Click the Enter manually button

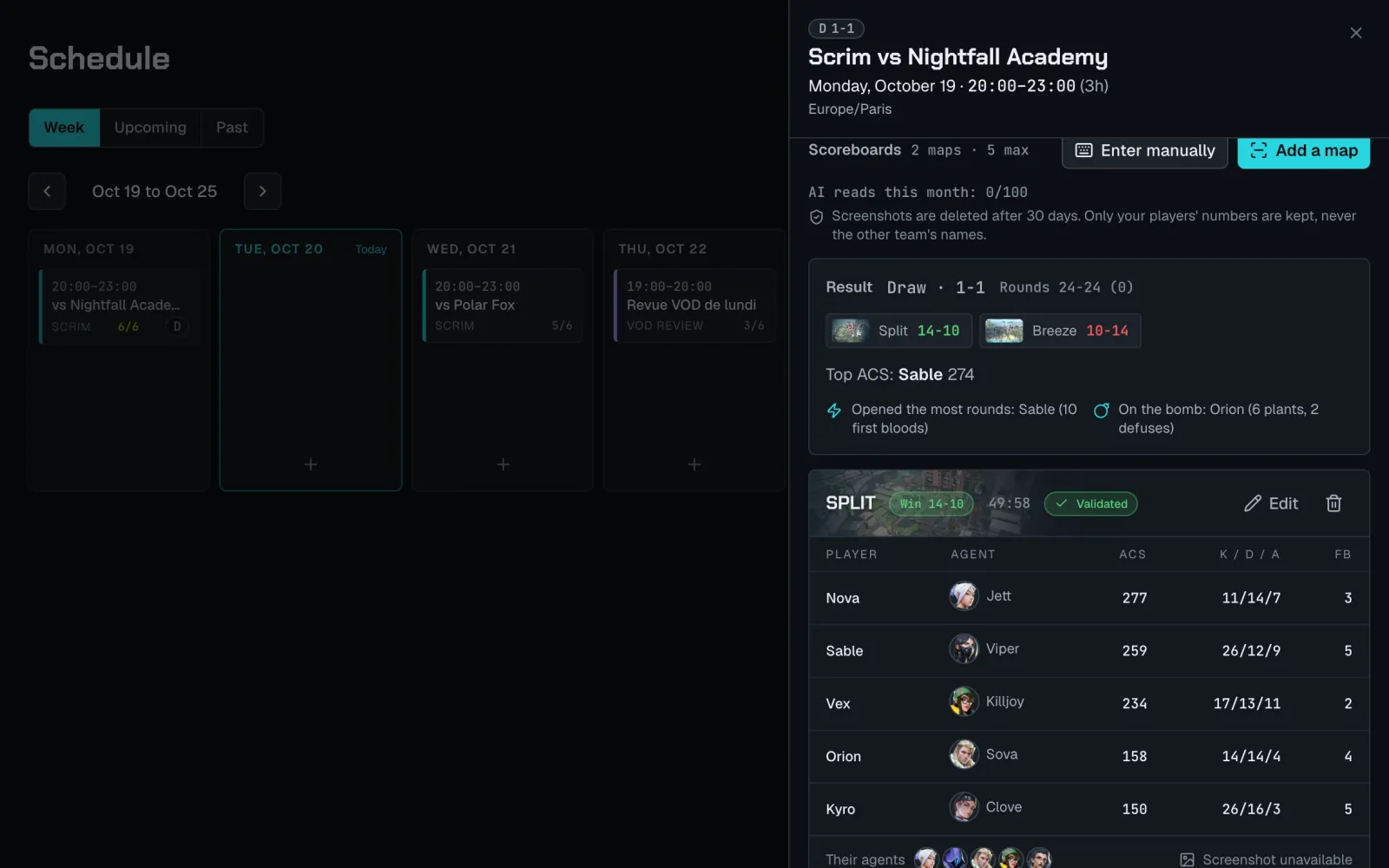pyautogui.click(x=1144, y=150)
